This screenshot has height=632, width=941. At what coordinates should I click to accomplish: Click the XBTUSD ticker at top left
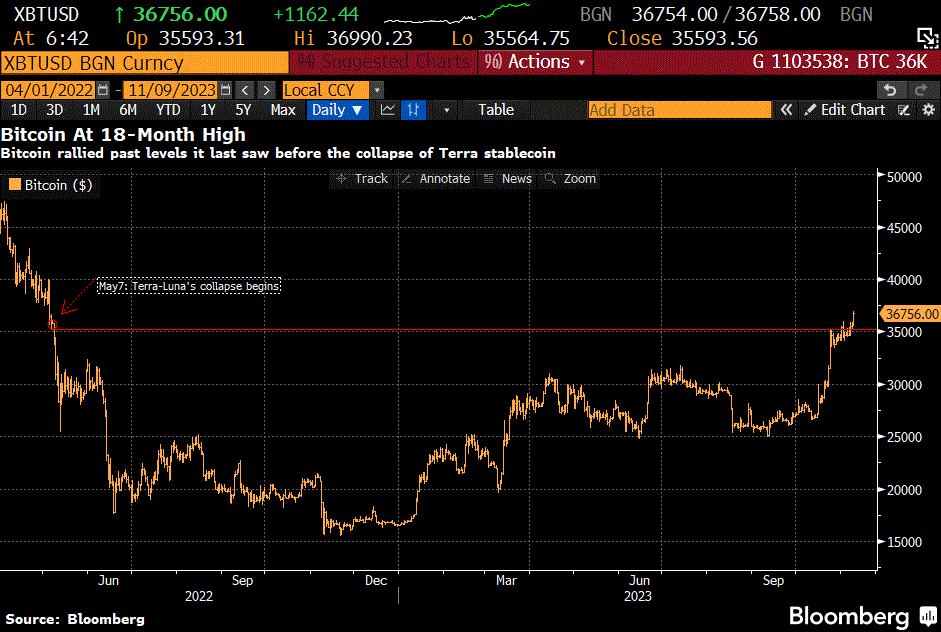point(46,14)
